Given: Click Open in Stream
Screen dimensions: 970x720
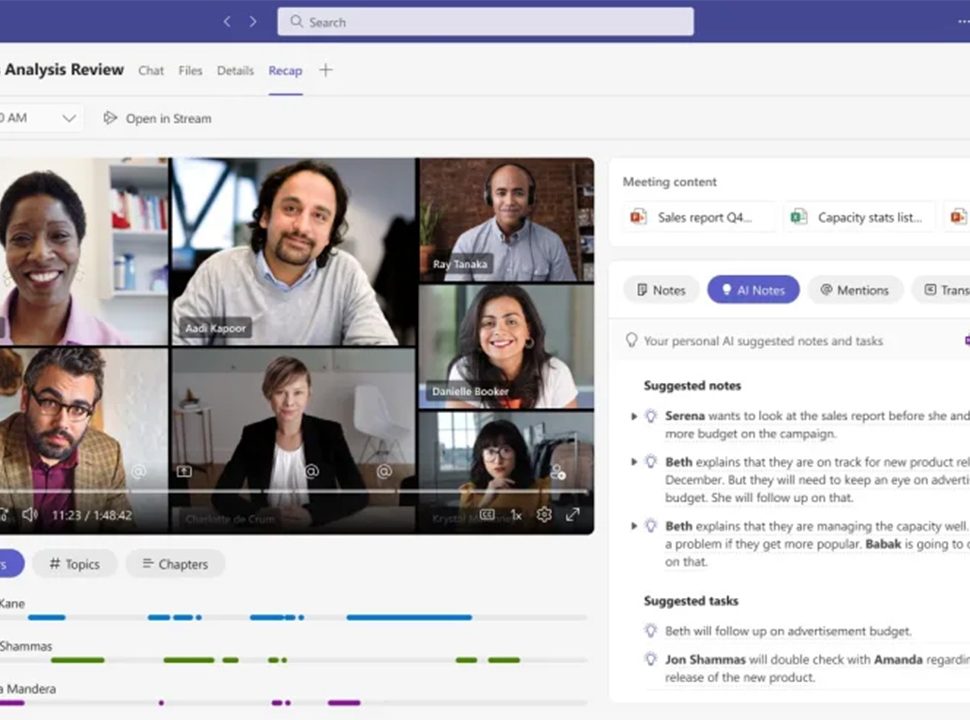Looking at the screenshot, I should (x=157, y=118).
